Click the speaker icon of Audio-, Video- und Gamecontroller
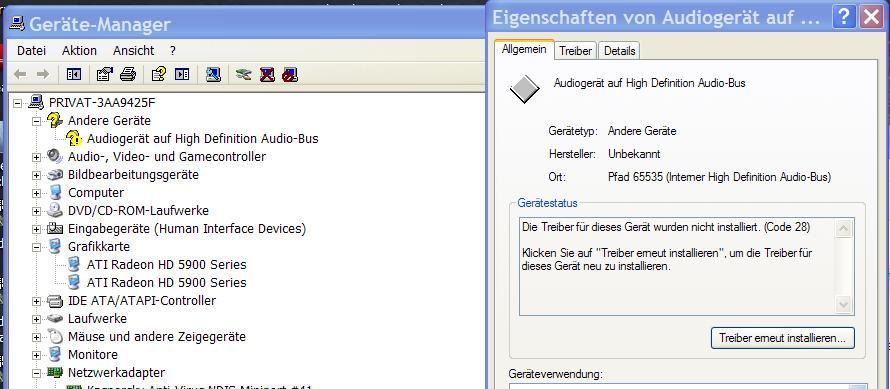 tap(54, 156)
